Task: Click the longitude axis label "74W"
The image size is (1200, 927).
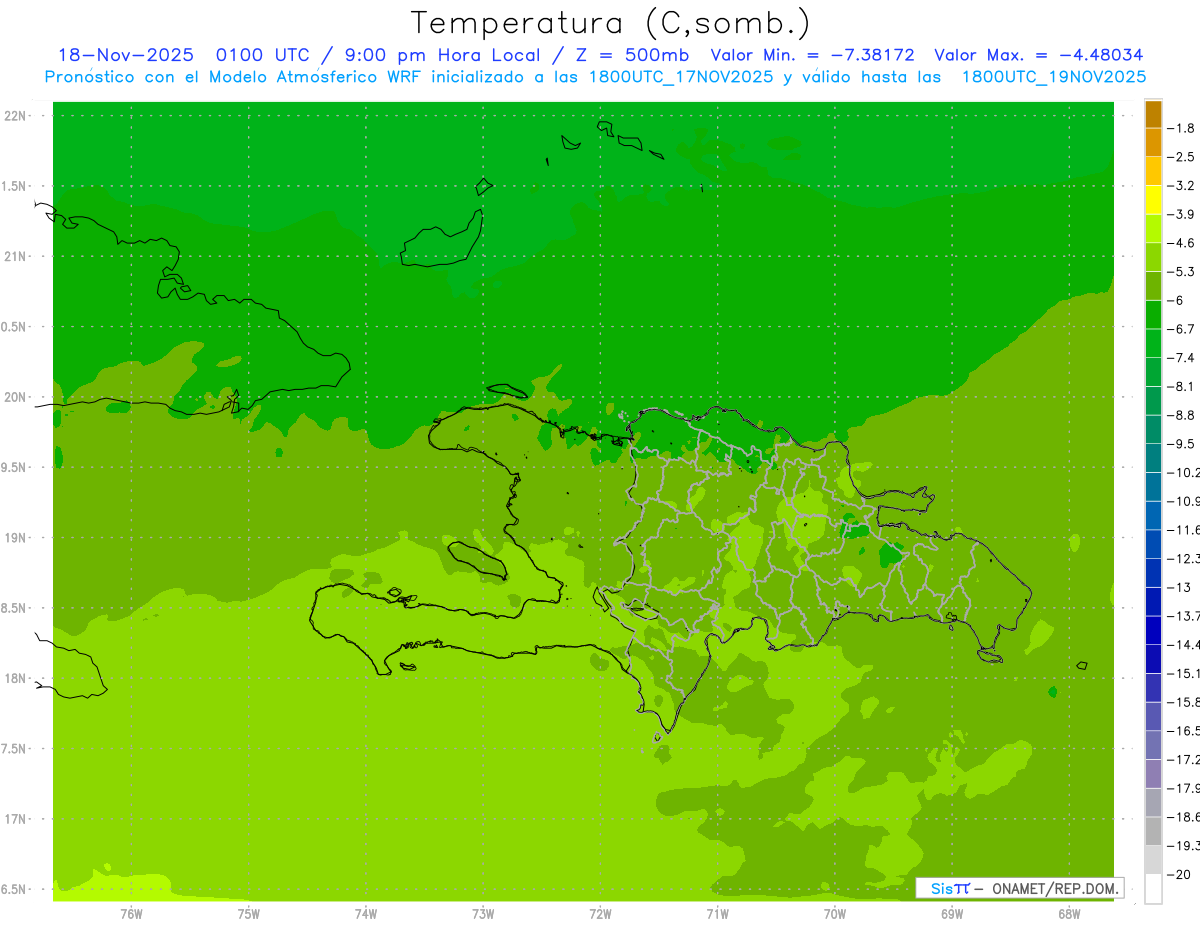Action: point(366,913)
